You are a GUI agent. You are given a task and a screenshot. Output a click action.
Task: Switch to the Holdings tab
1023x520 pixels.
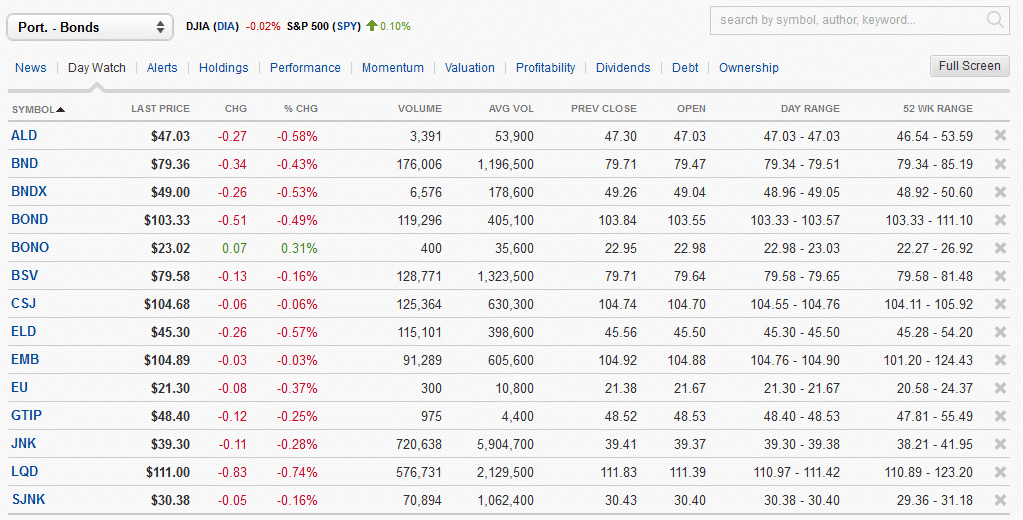(223, 68)
